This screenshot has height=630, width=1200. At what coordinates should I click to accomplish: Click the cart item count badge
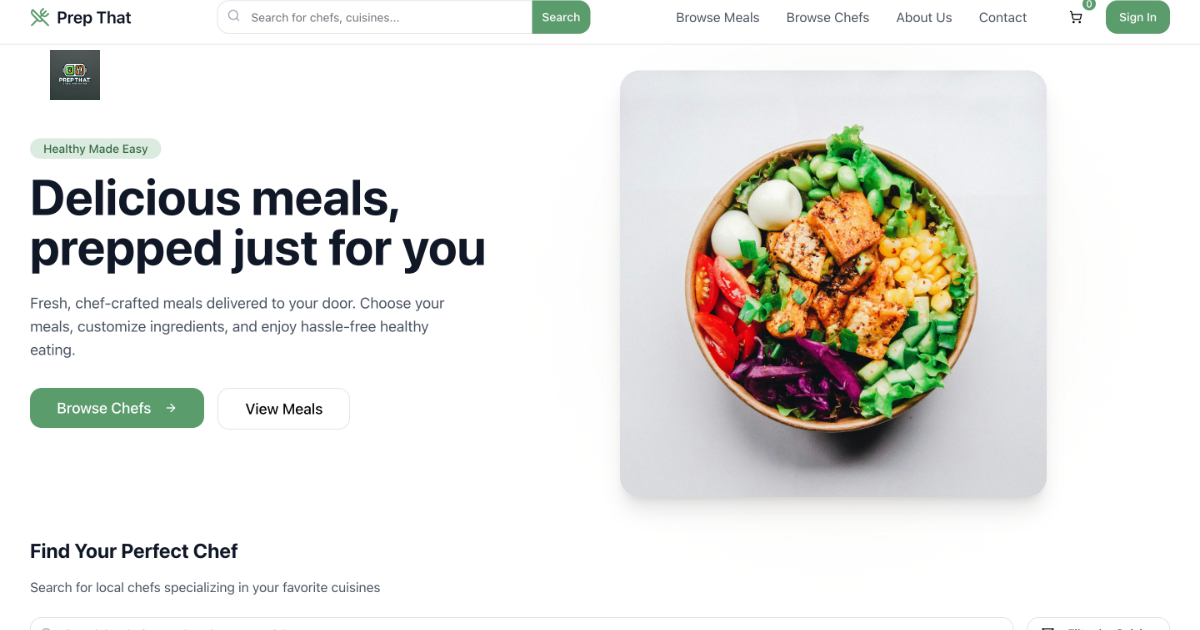[x=1088, y=5]
